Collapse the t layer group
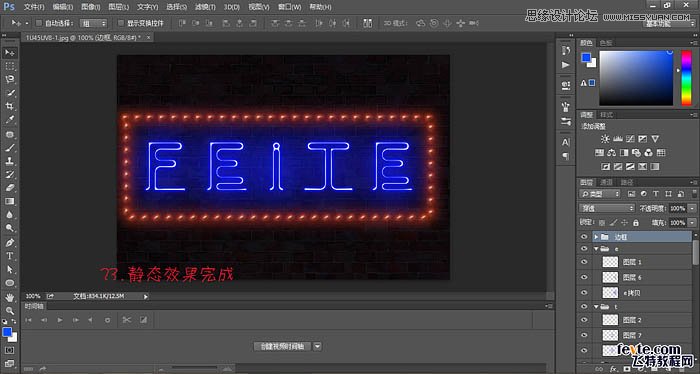Screen dimensions: 700x374 tap(596, 307)
